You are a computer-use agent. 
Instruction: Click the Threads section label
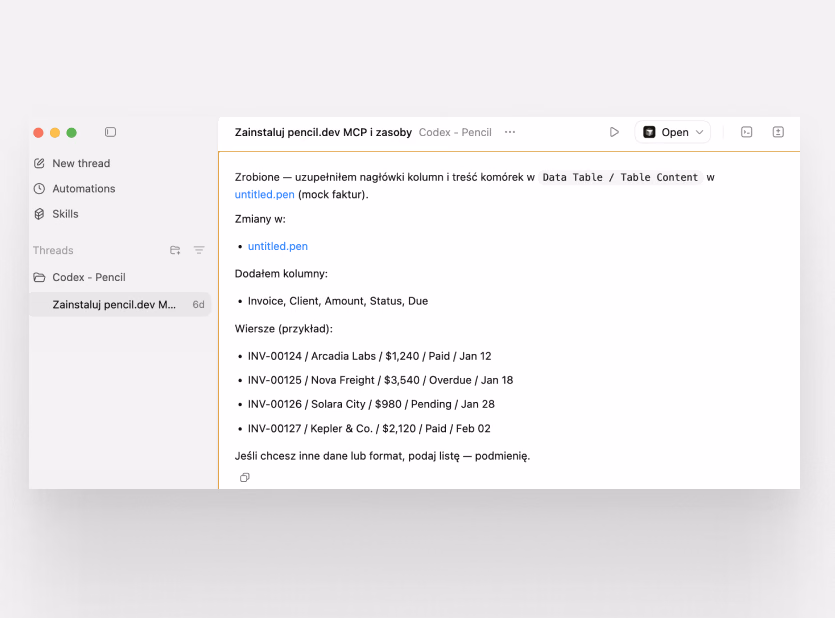click(53, 250)
